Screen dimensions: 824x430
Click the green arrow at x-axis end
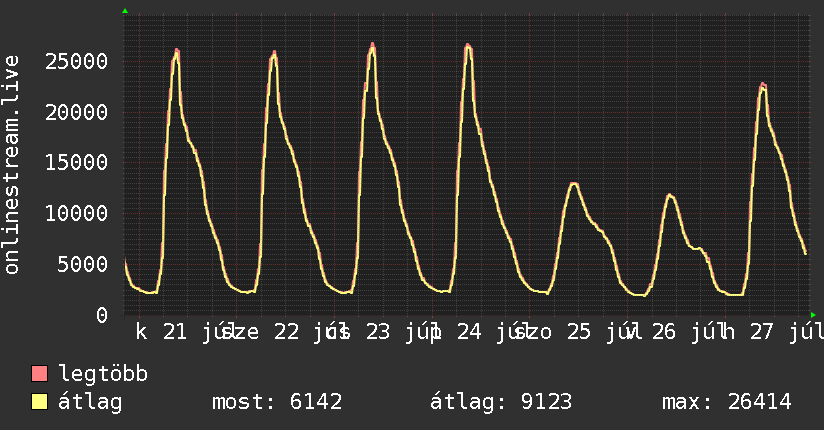(813, 315)
